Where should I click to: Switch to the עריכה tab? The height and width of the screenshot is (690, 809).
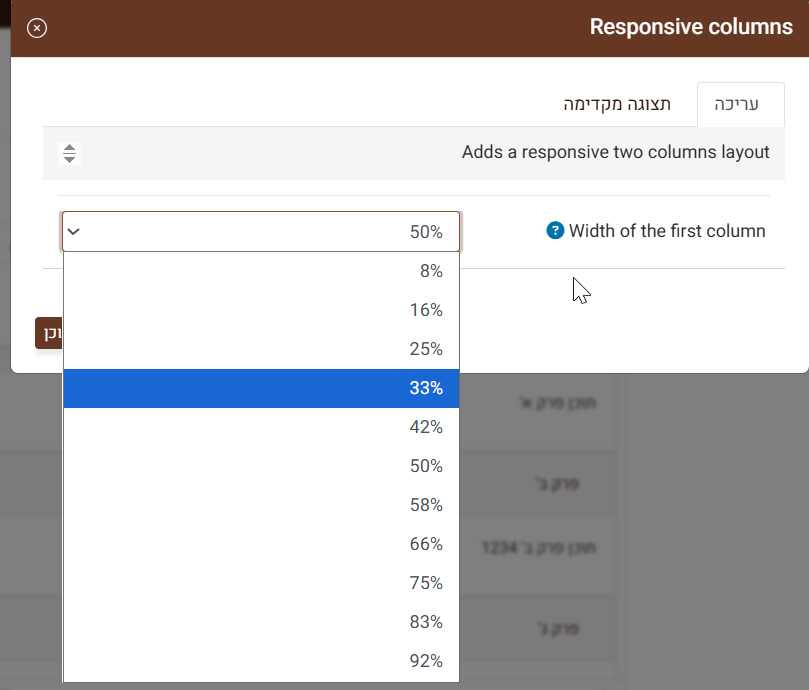point(740,104)
